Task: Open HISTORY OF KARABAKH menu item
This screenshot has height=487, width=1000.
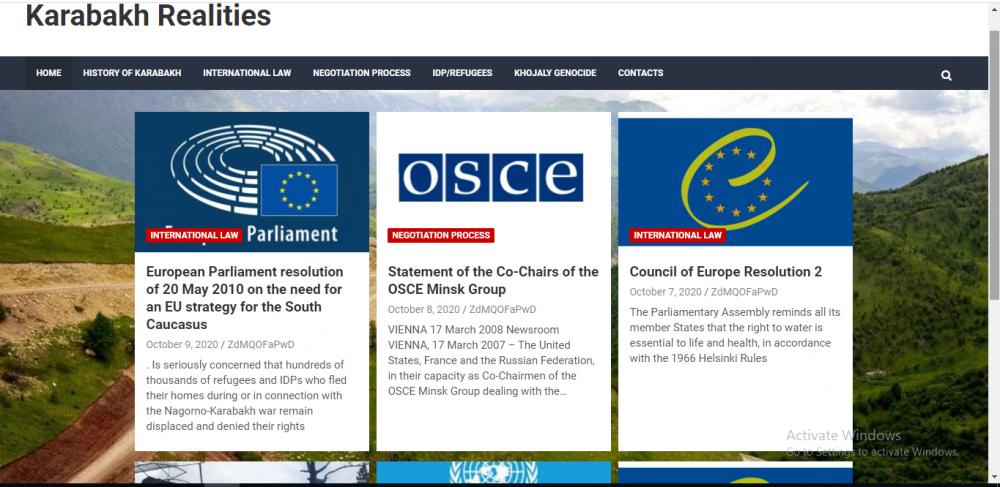Action: [x=132, y=73]
